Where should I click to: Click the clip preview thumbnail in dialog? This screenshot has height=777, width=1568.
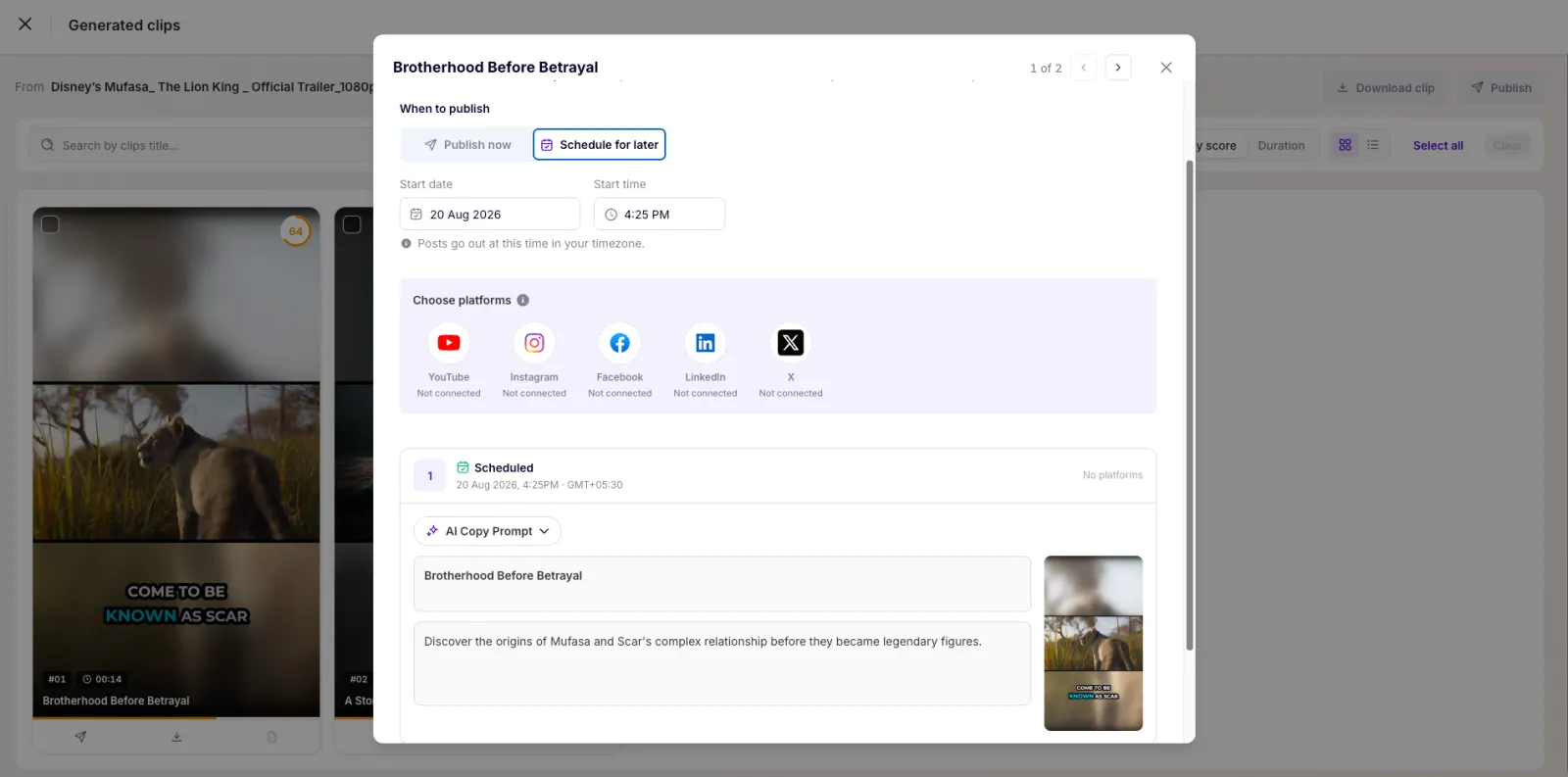1094,644
